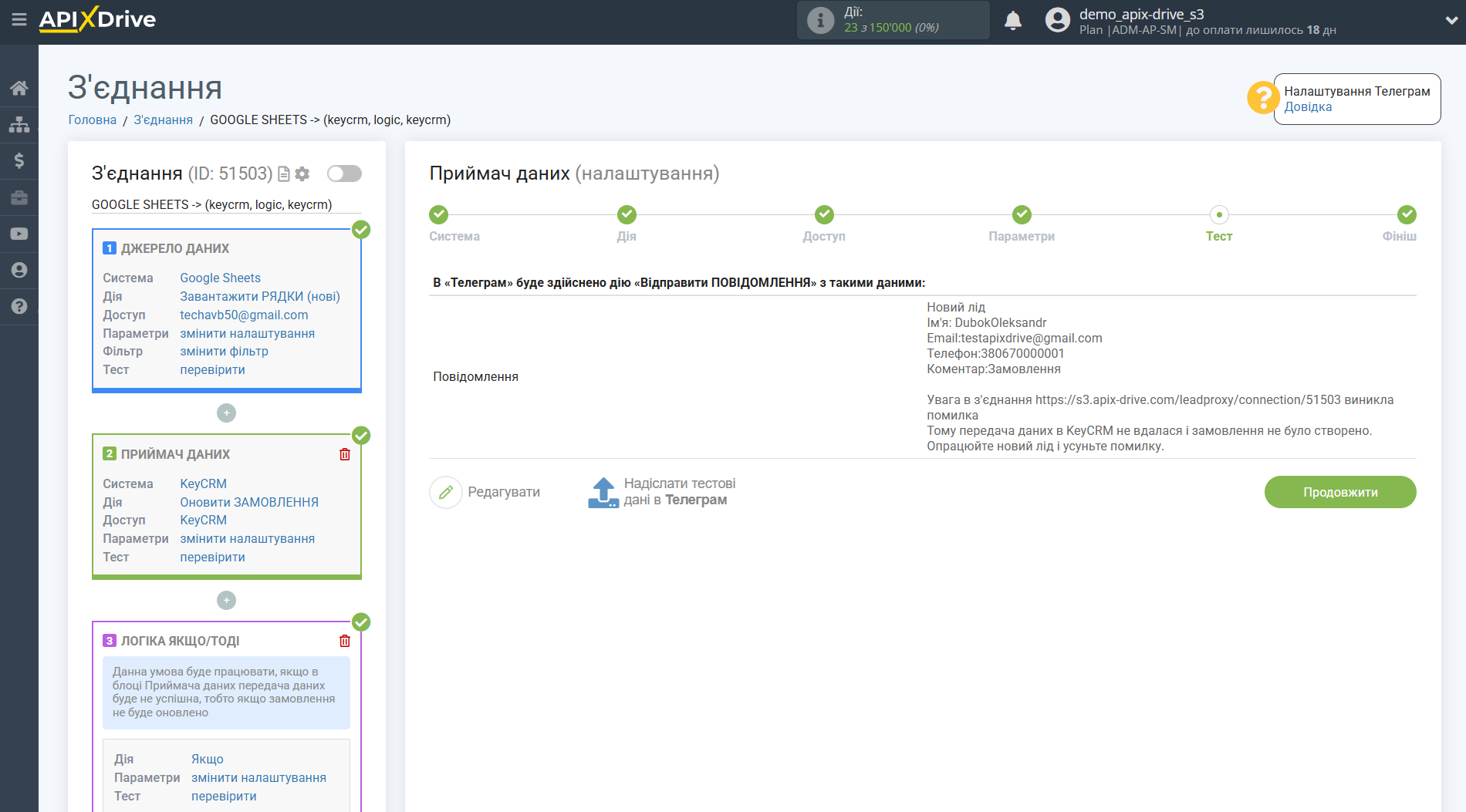Open techavb50@gmail.com access link
Viewport: 1466px width, 812px height.
(x=244, y=315)
